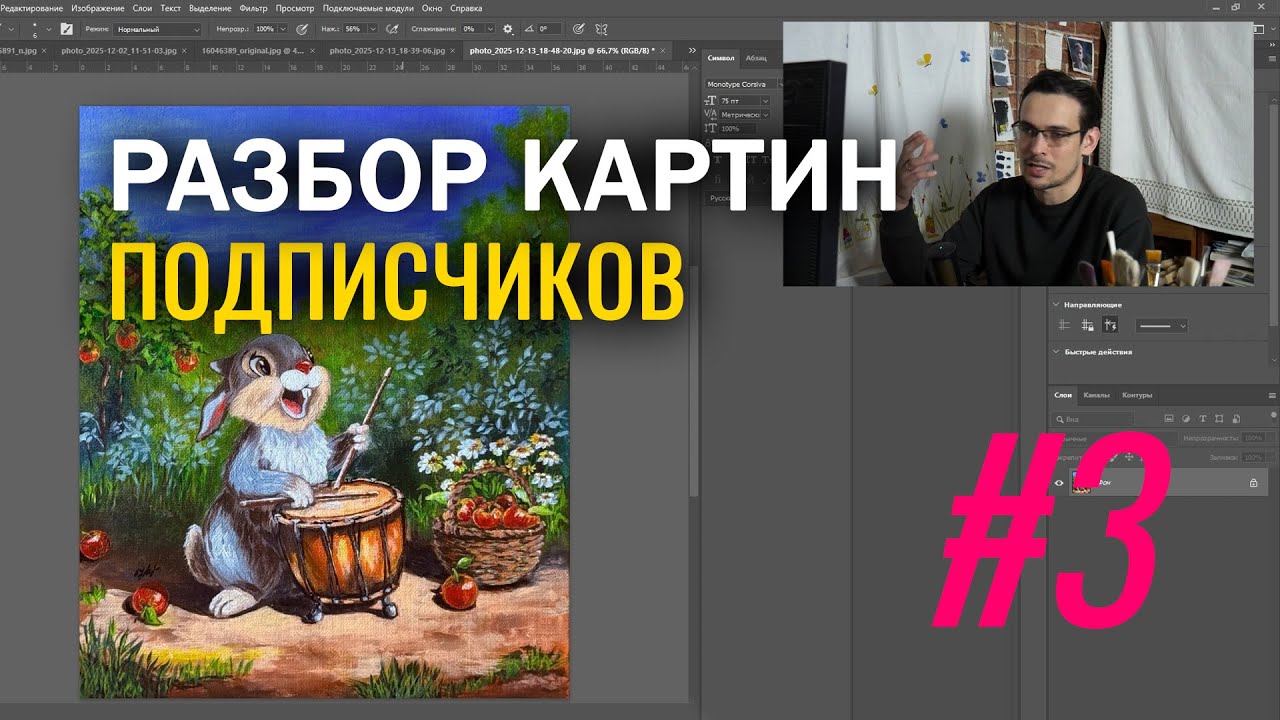Viewport: 1280px width, 720px height.
Task: Expand the Непрозр. opacity slider arrow
Action: 283,29
